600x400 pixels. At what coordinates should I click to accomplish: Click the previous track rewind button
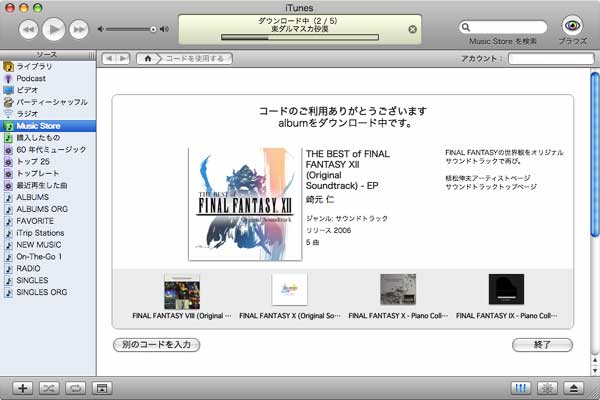pyautogui.click(x=29, y=29)
